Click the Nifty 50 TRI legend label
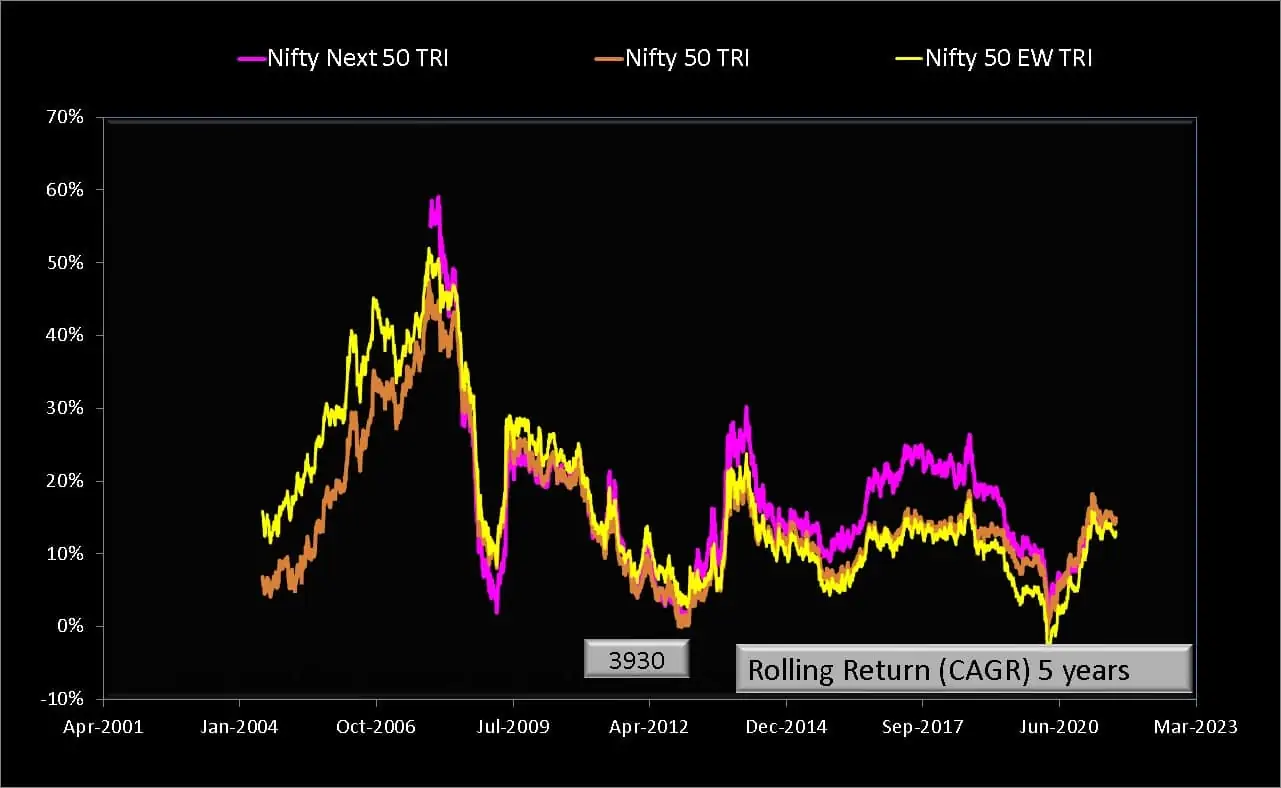This screenshot has width=1281, height=788. (687, 58)
